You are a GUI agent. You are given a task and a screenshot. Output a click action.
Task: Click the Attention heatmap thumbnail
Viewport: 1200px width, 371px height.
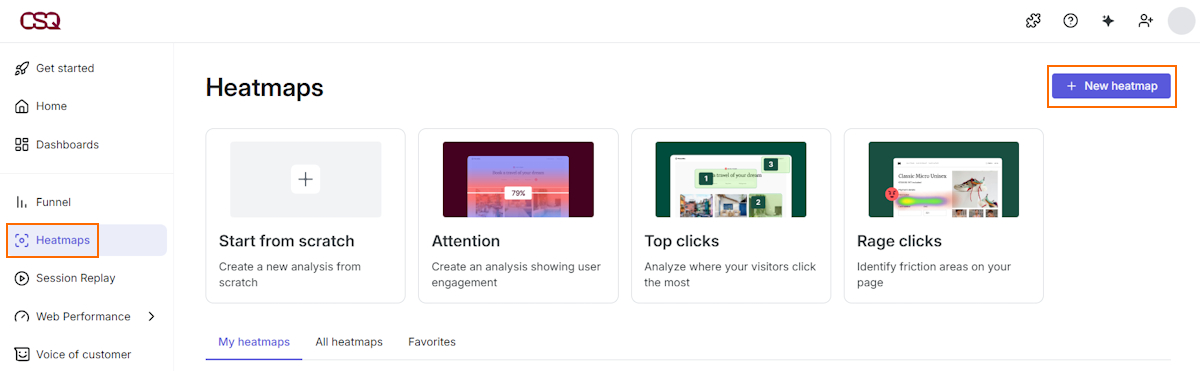(518, 179)
